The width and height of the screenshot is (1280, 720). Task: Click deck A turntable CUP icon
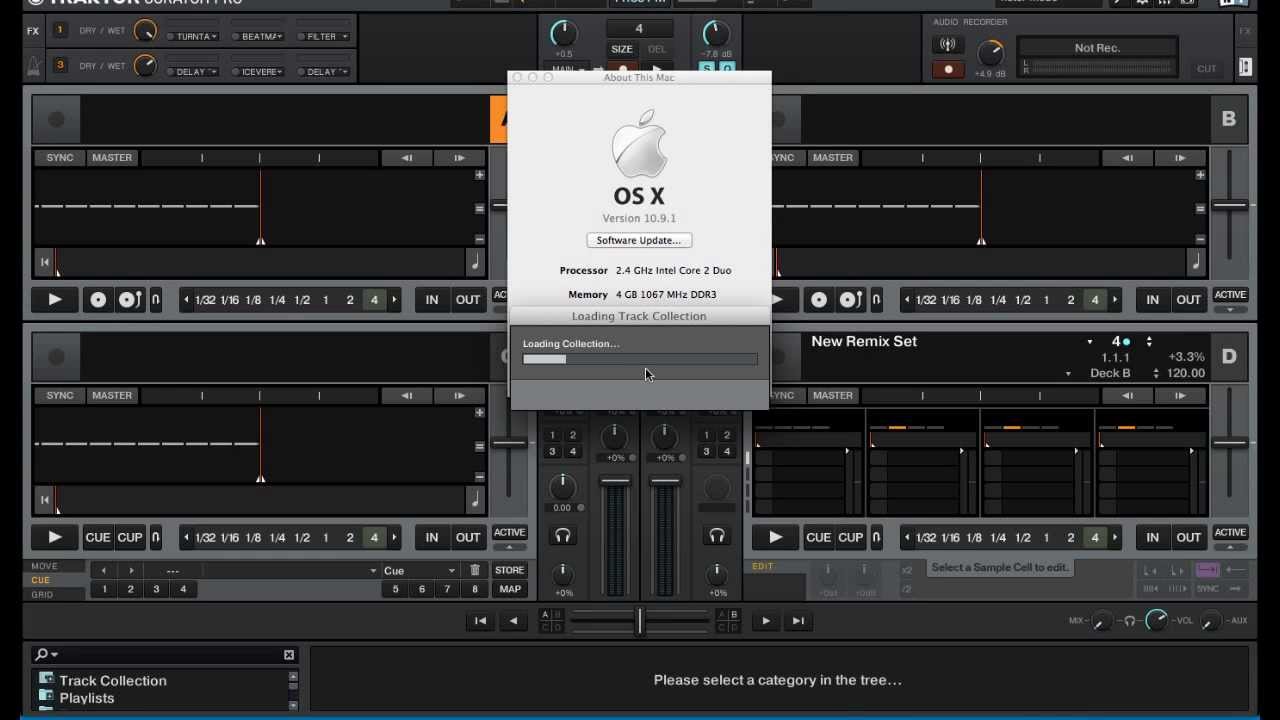pyautogui.click(x=130, y=299)
